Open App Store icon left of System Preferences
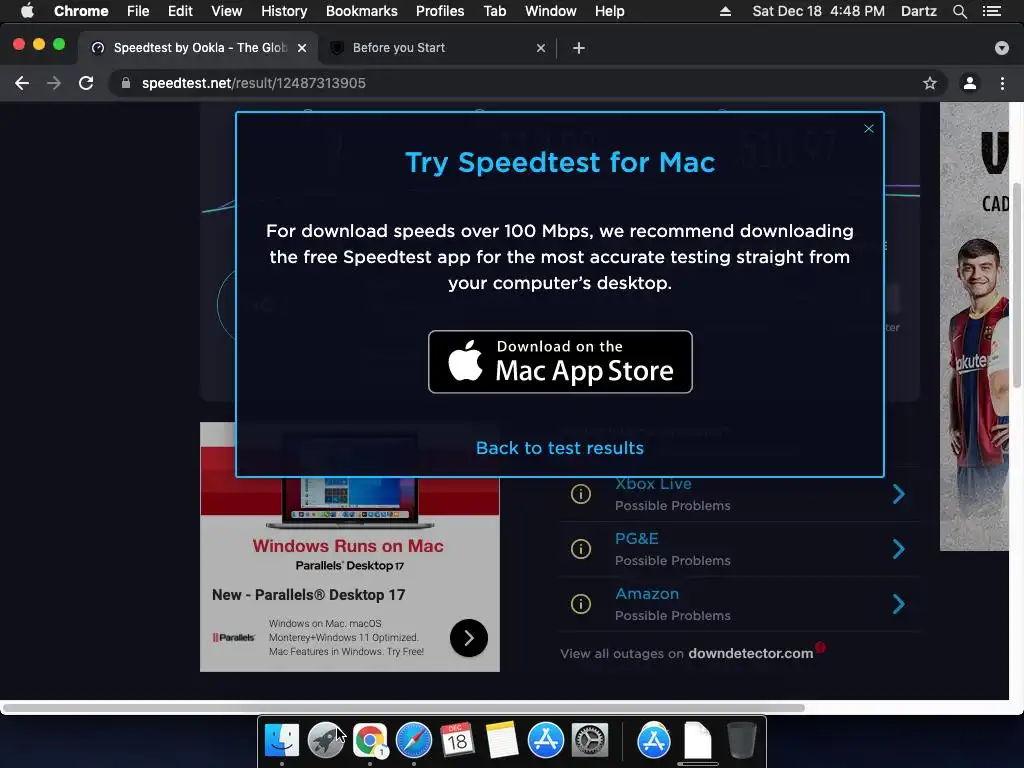The height and width of the screenshot is (768, 1024). coord(545,740)
